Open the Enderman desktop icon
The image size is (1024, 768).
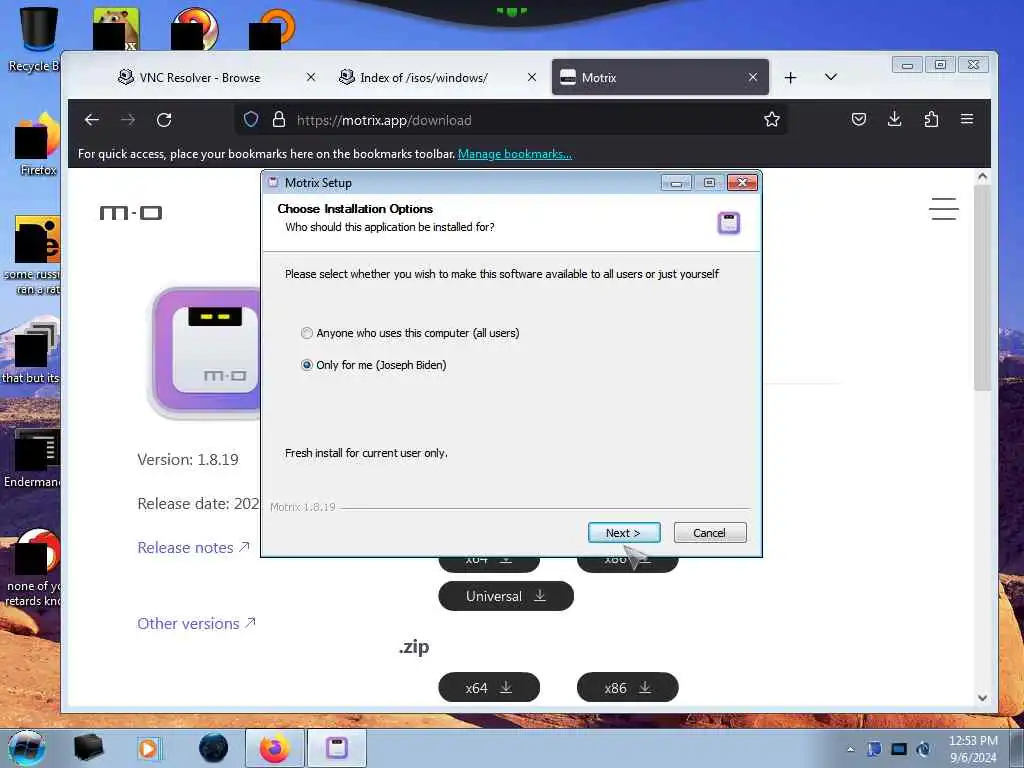[x=33, y=457]
